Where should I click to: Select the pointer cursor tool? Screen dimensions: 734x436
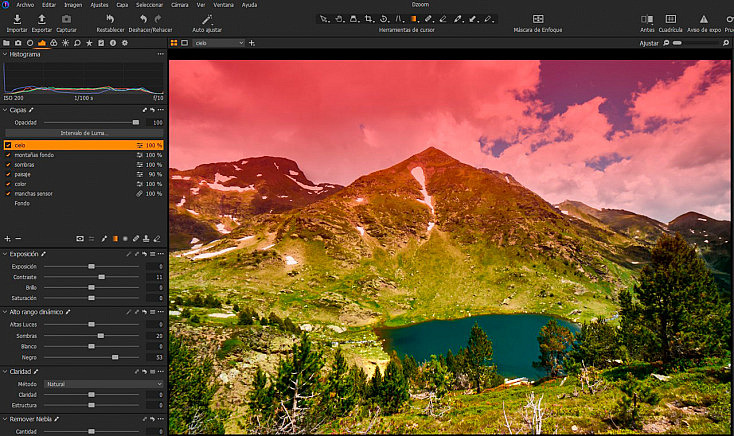coord(323,19)
